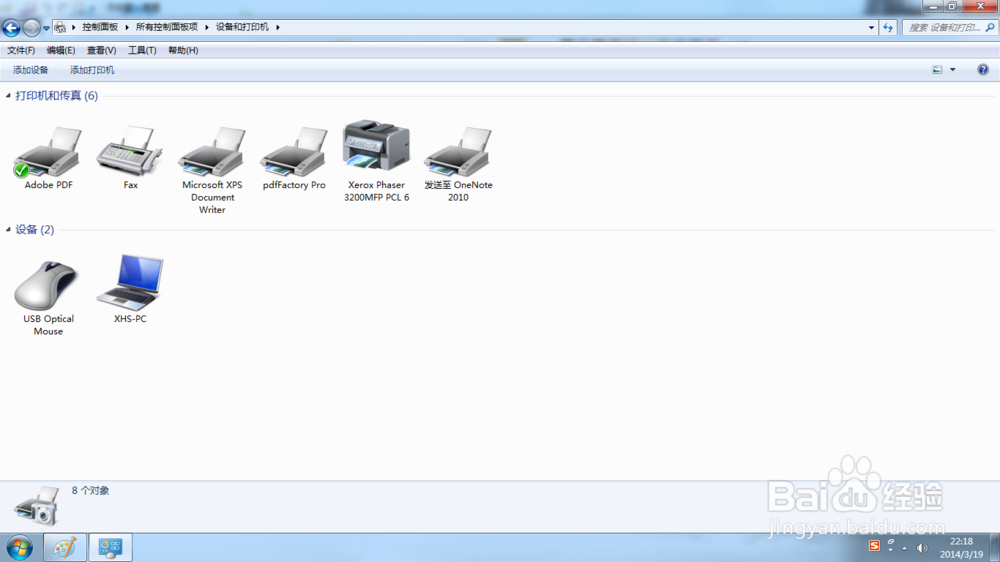
Task: Click in the 搜索 设备和打印机 search box
Action: 944,27
